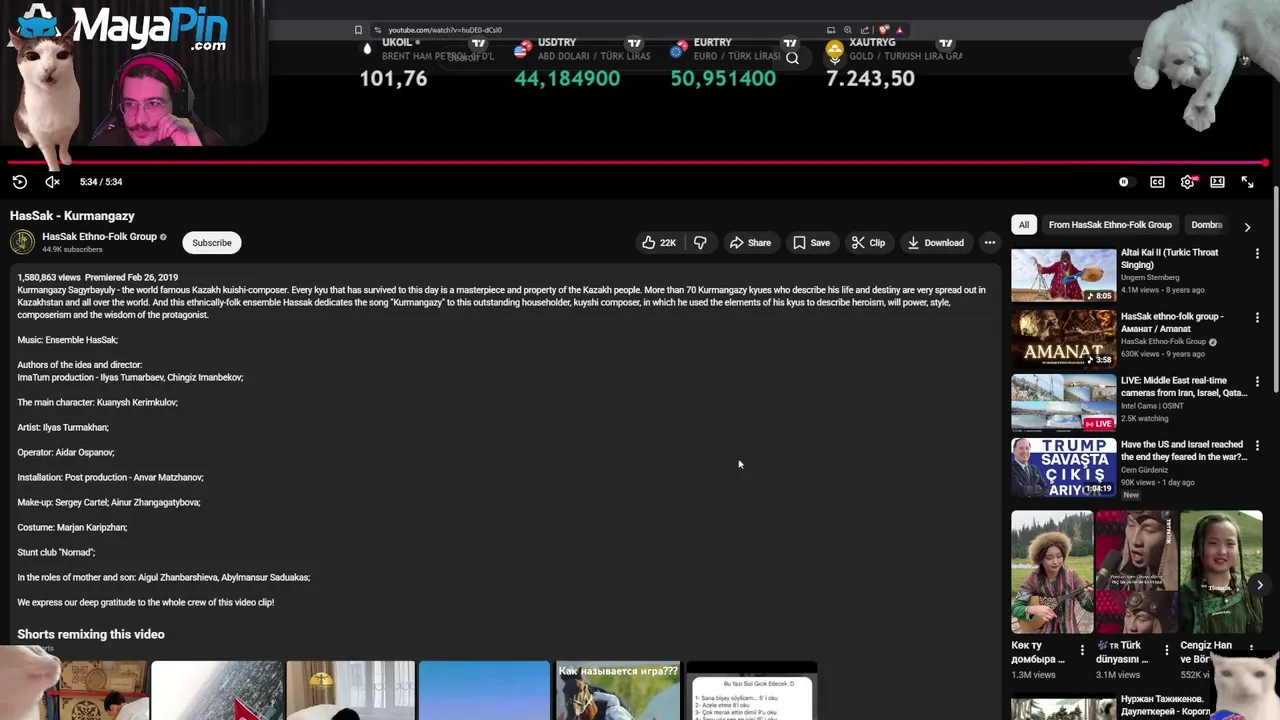
Task: Enter fullscreen mode in the player
Action: pos(1247,182)
